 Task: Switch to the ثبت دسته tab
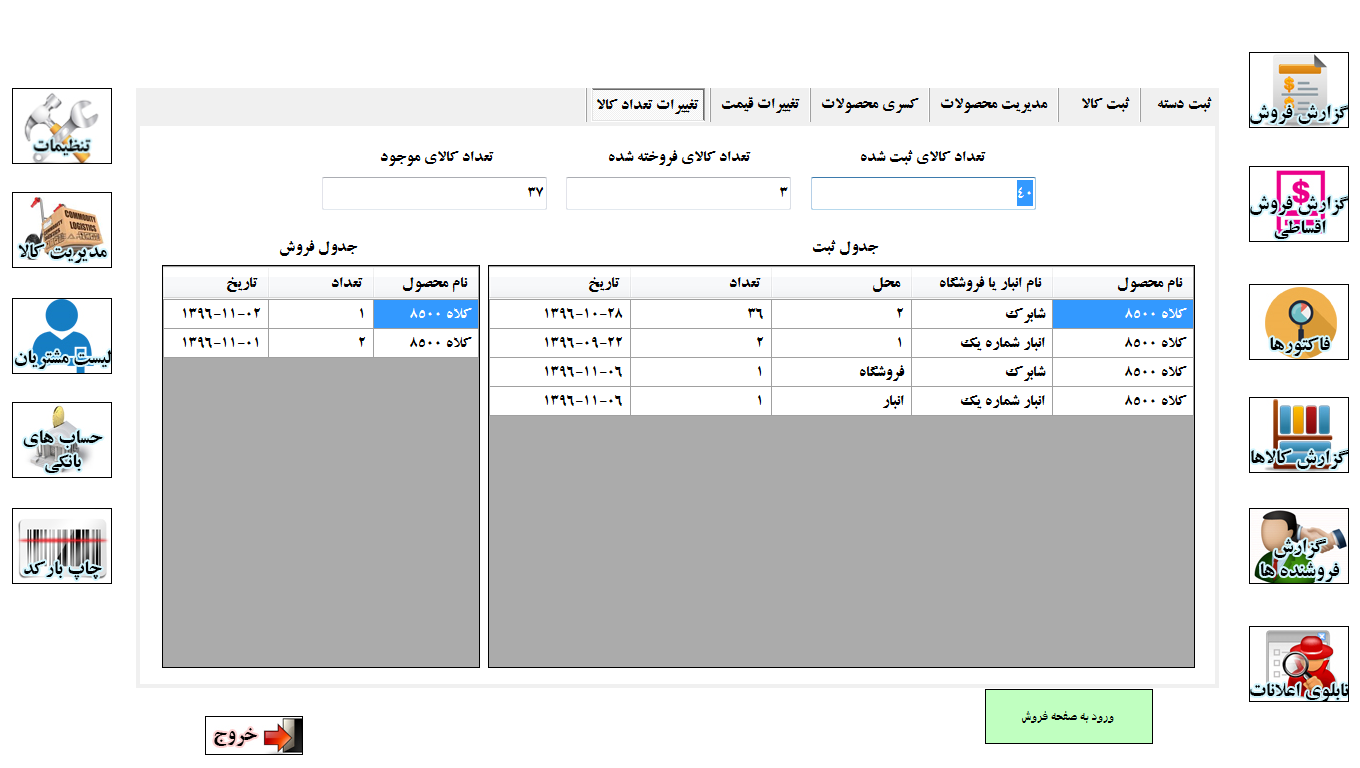(x=1183, y=105)
